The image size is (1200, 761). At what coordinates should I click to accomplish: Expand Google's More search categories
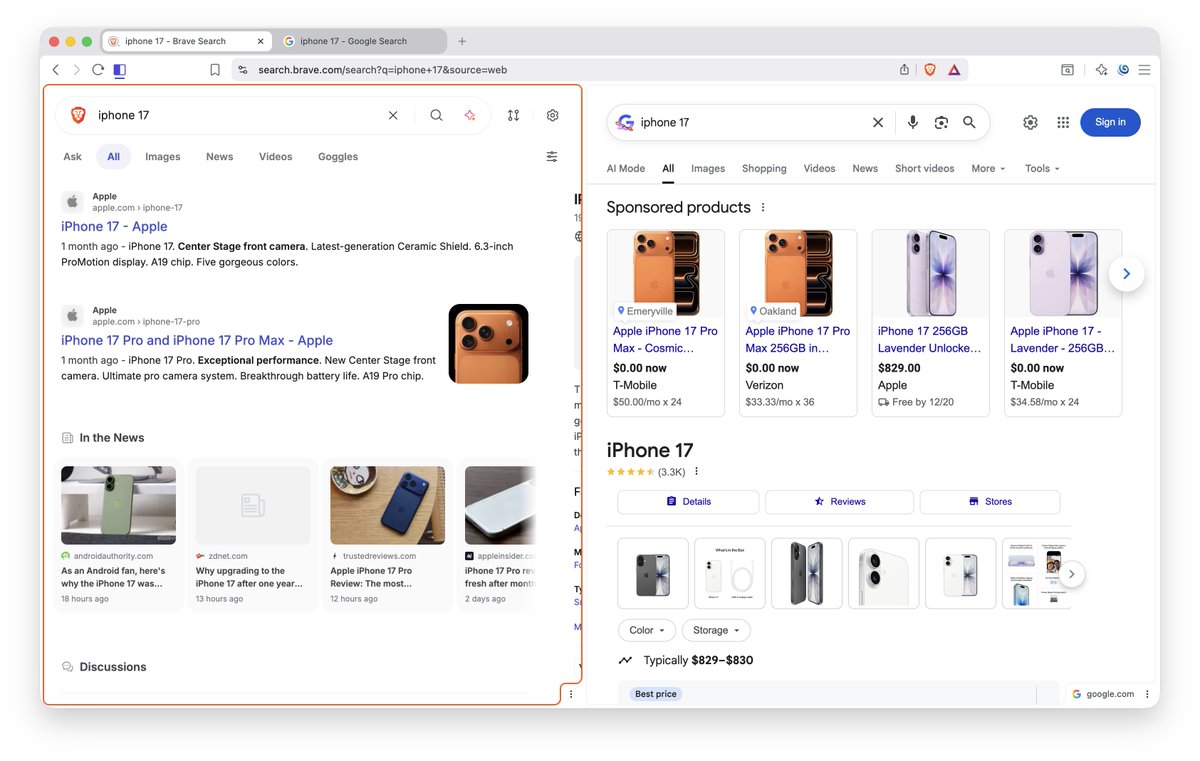click(988, 168)
